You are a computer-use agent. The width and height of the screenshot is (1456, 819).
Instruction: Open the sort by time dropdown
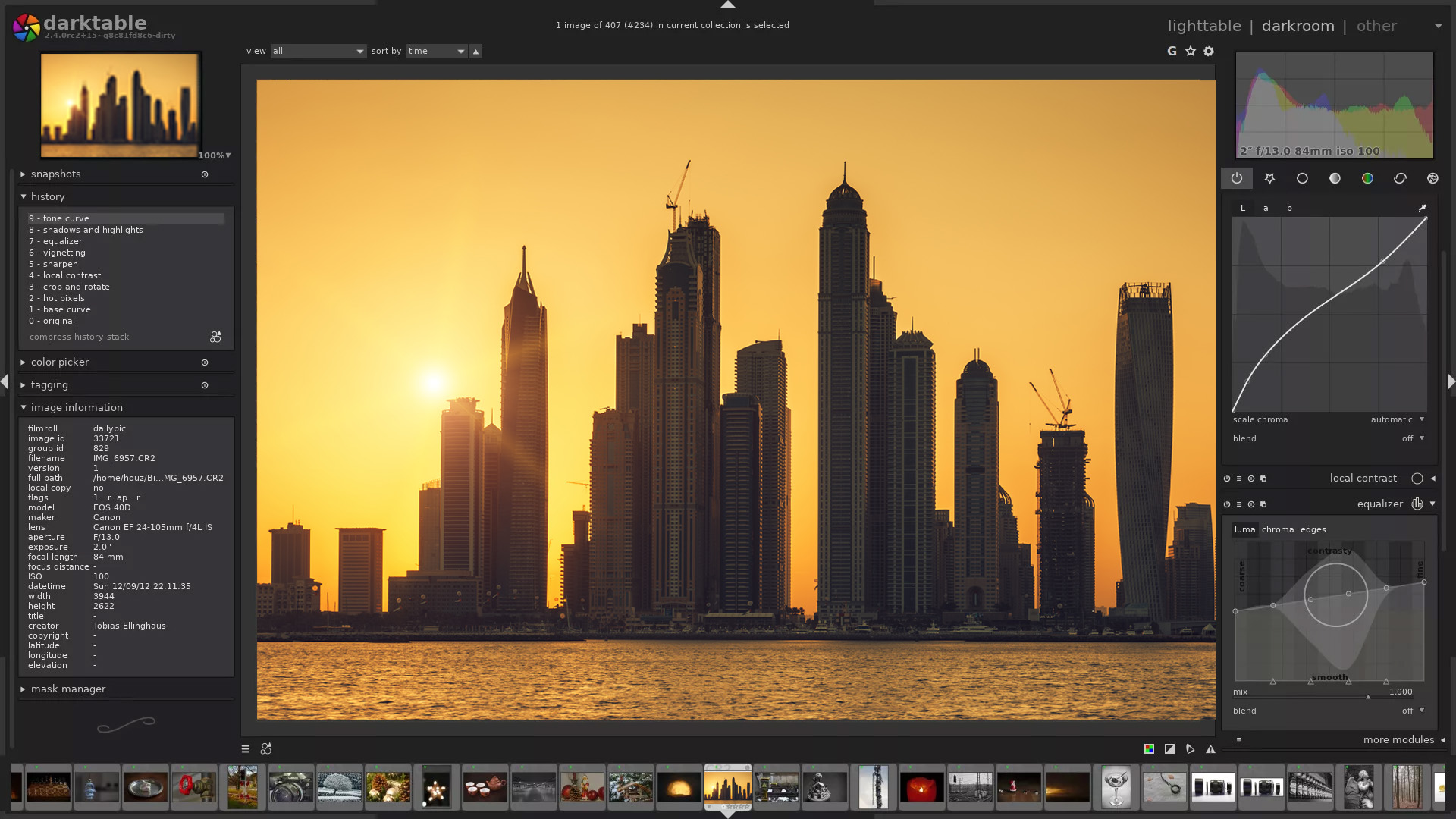437,51
